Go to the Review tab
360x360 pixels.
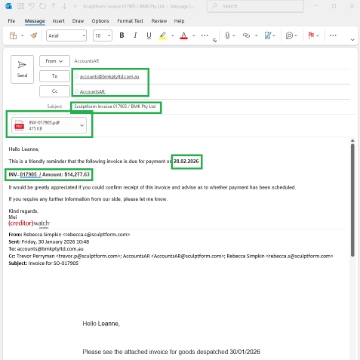(159, 21)
